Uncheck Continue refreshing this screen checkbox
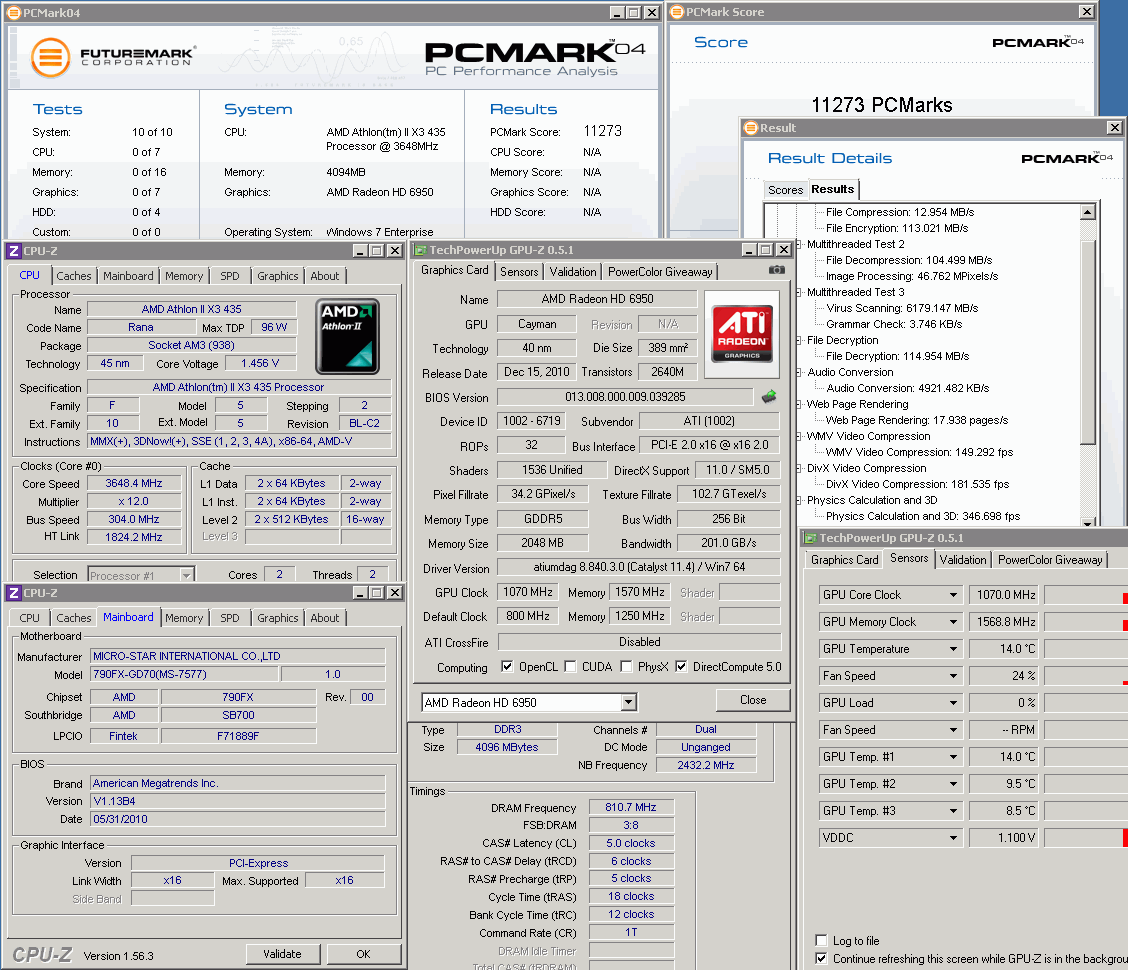1128x970 pixels. pyautogui.click(x=821, y=958)
